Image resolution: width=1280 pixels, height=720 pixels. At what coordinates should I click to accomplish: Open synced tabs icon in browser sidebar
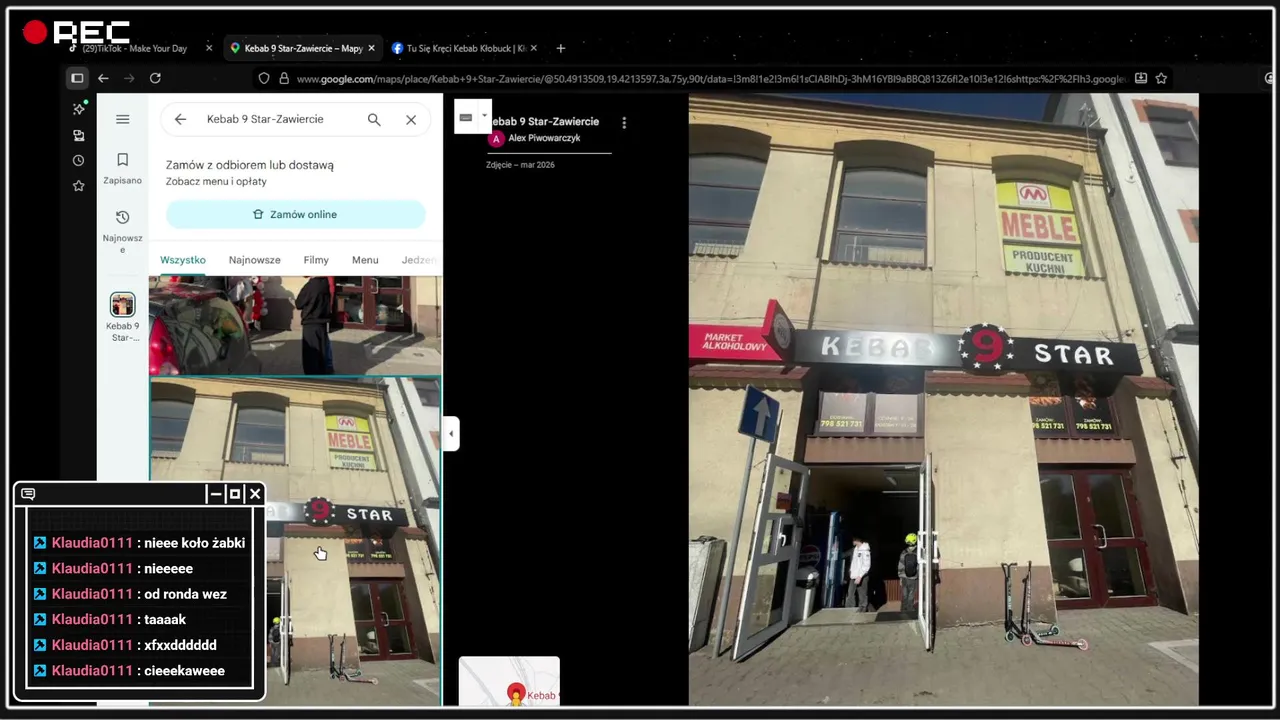click(x=79, y=135)
